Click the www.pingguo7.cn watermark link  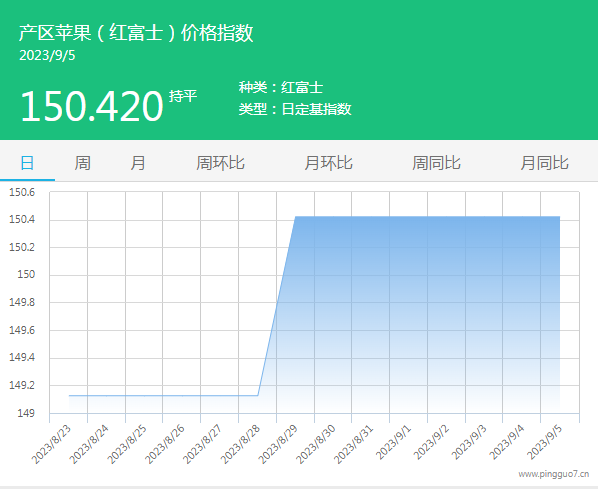[553, 474]
